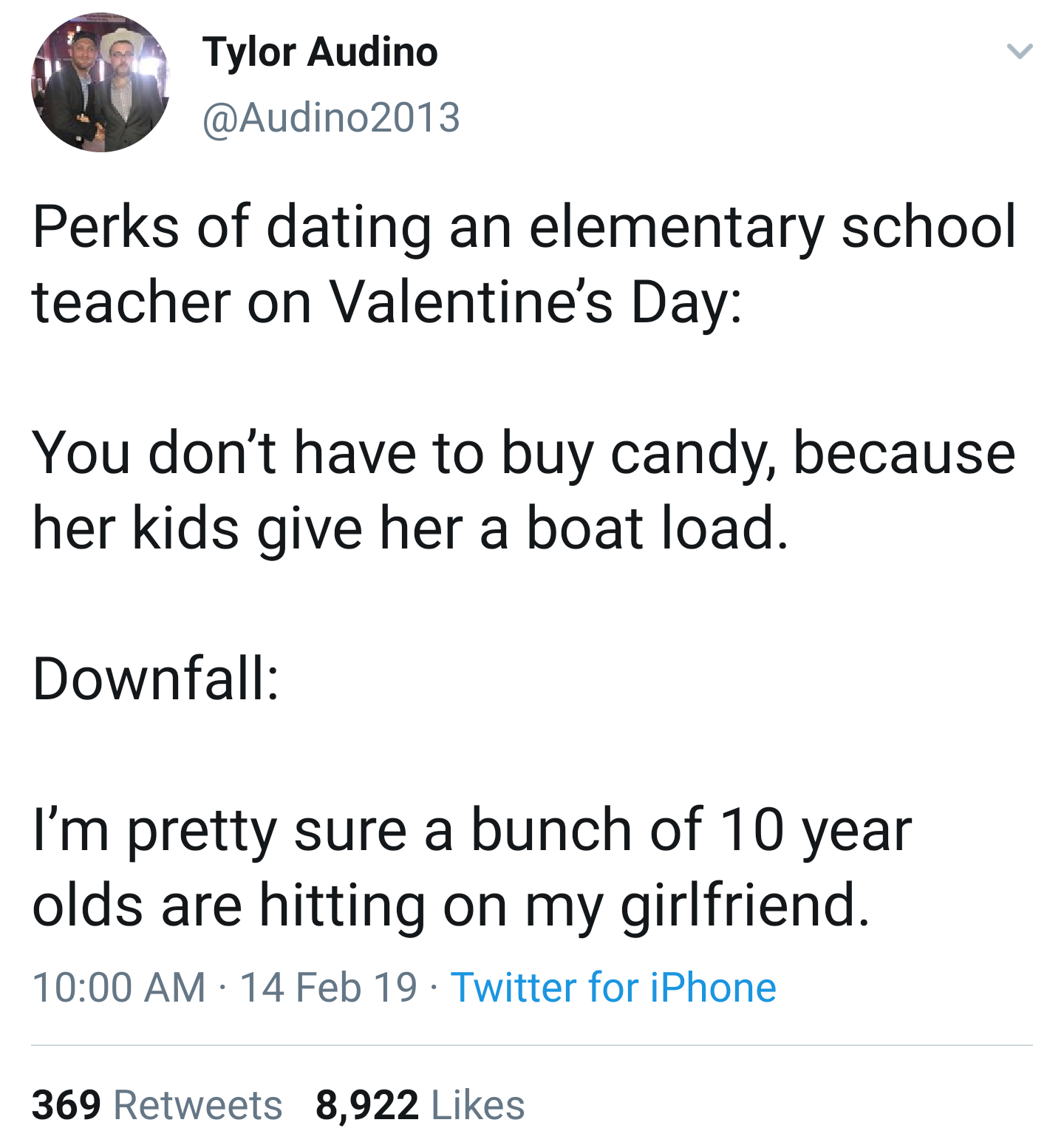Click the man in cowboy hat in avatar
Image resolution: width=1064 pixels, height=1148 pixels.
[x=124, y=81]
